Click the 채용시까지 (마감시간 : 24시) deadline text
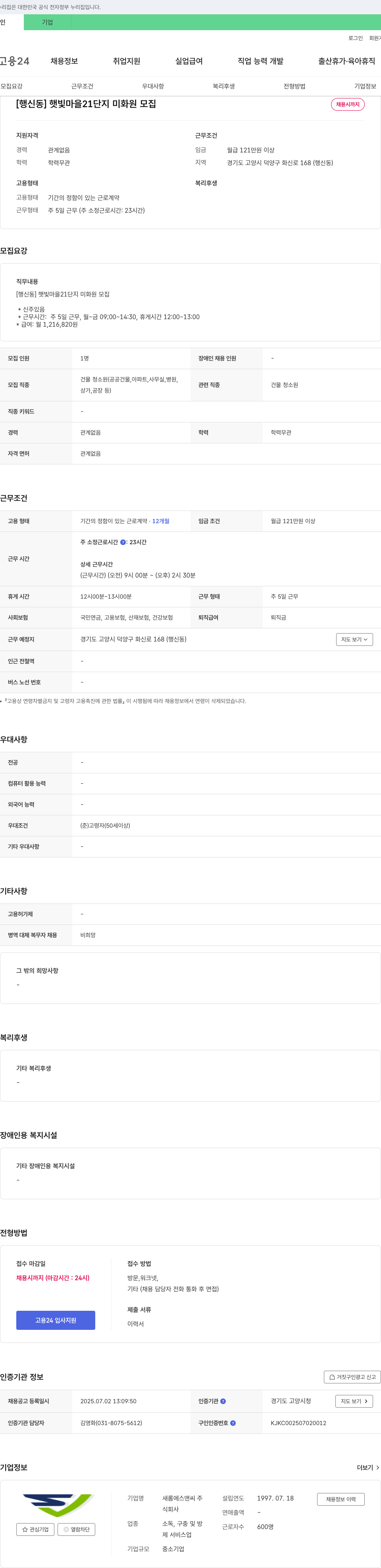The width and height of the screenshot is (381, 1568). coord(53,1278)
